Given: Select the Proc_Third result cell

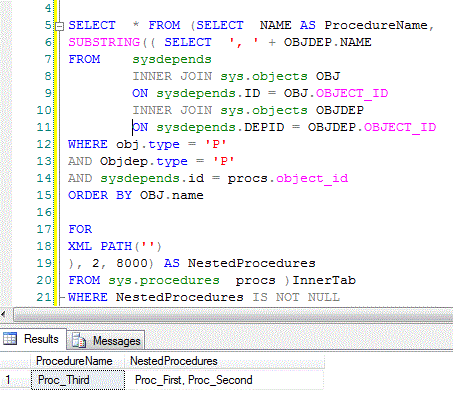Looking at the screenshot, I should coord(78,380).
